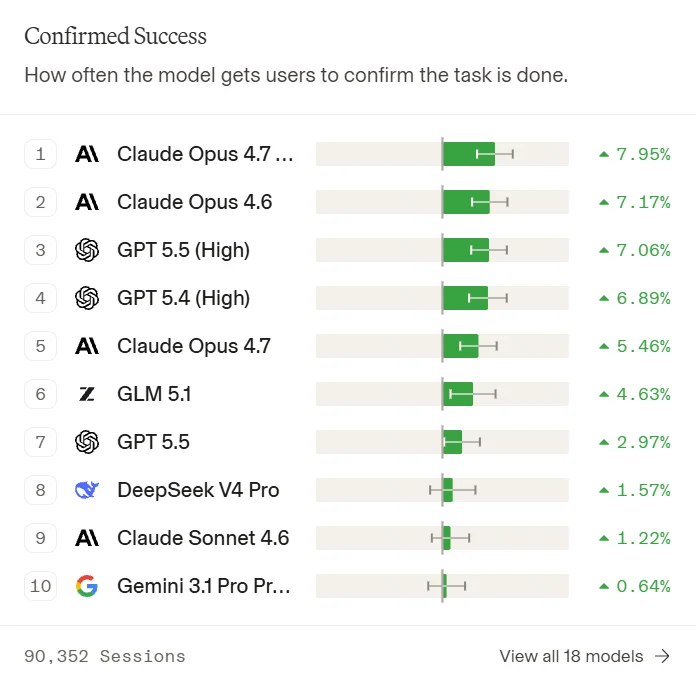Click the DeepSeek whale logo
The height and width of the screenshot is (682, 696).
87,490
